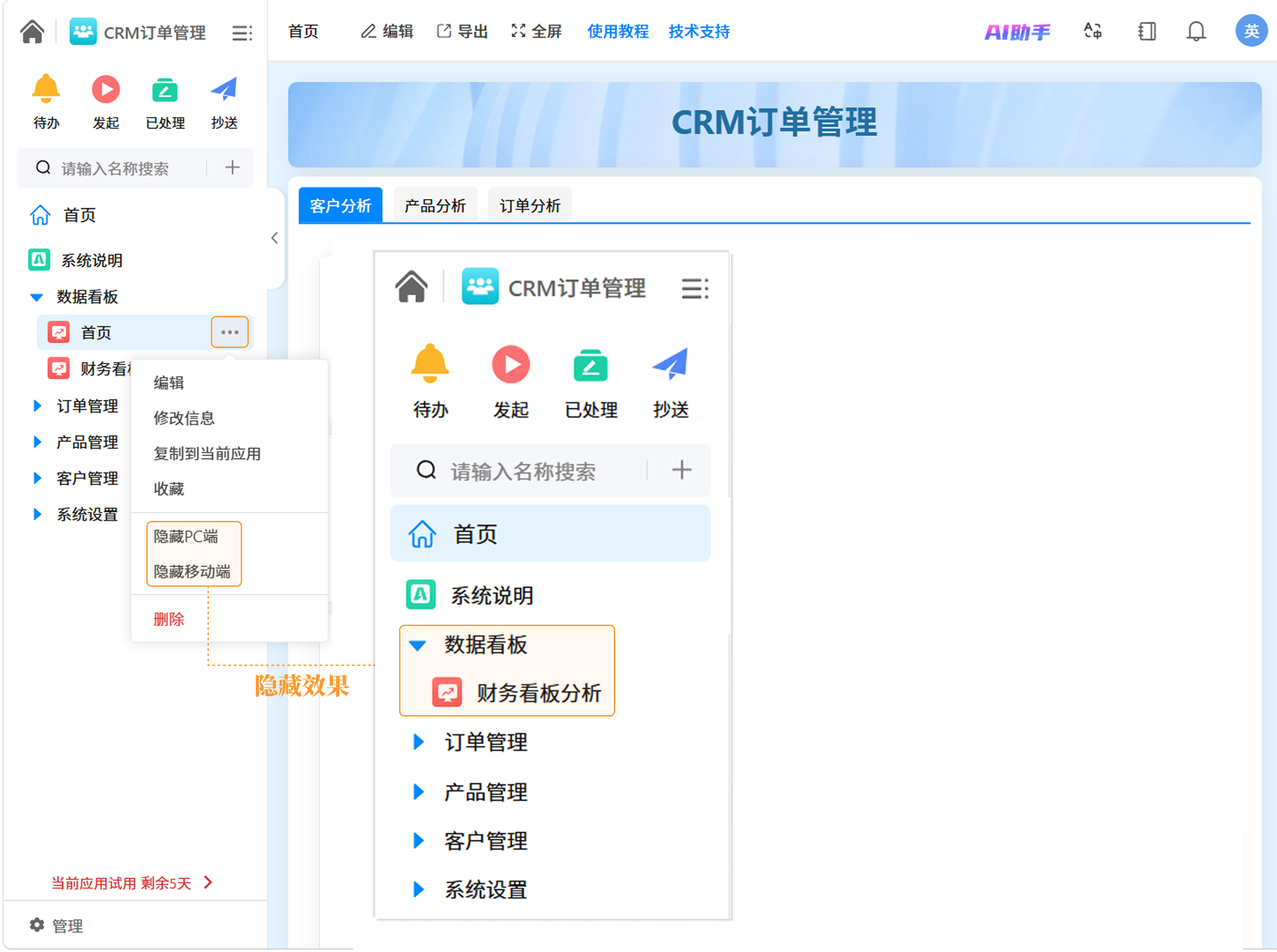Click 全屏 fullscreen button in top toolbar

pyautogui.click(x=536, y=32)
